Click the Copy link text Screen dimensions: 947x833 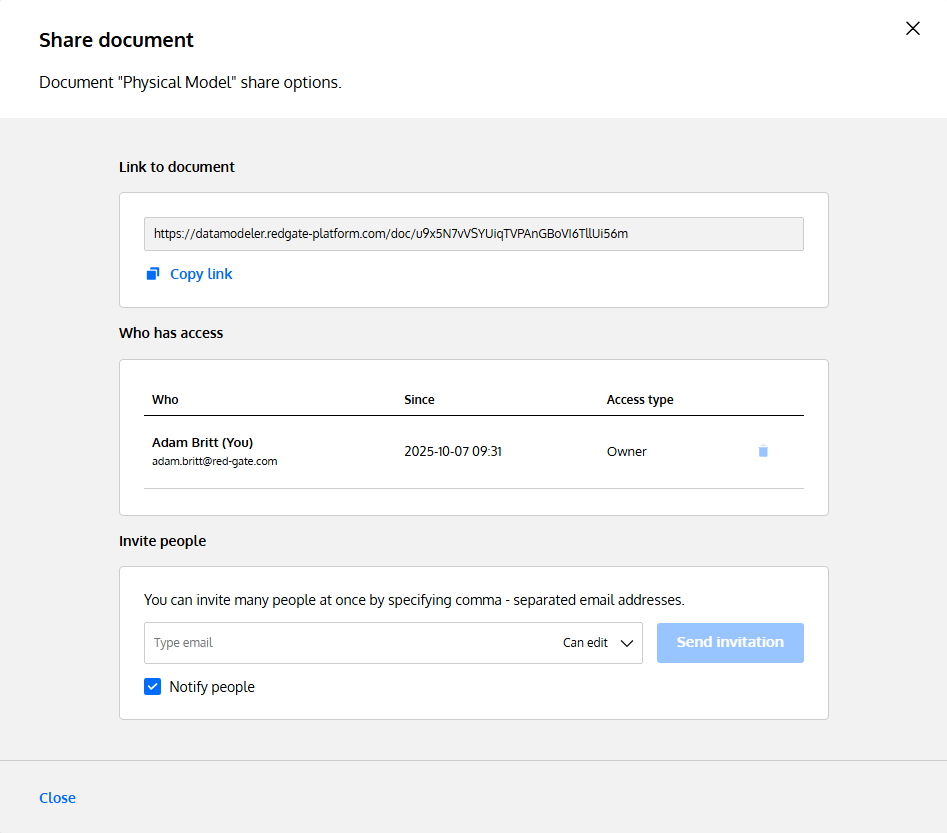[201, 274]
